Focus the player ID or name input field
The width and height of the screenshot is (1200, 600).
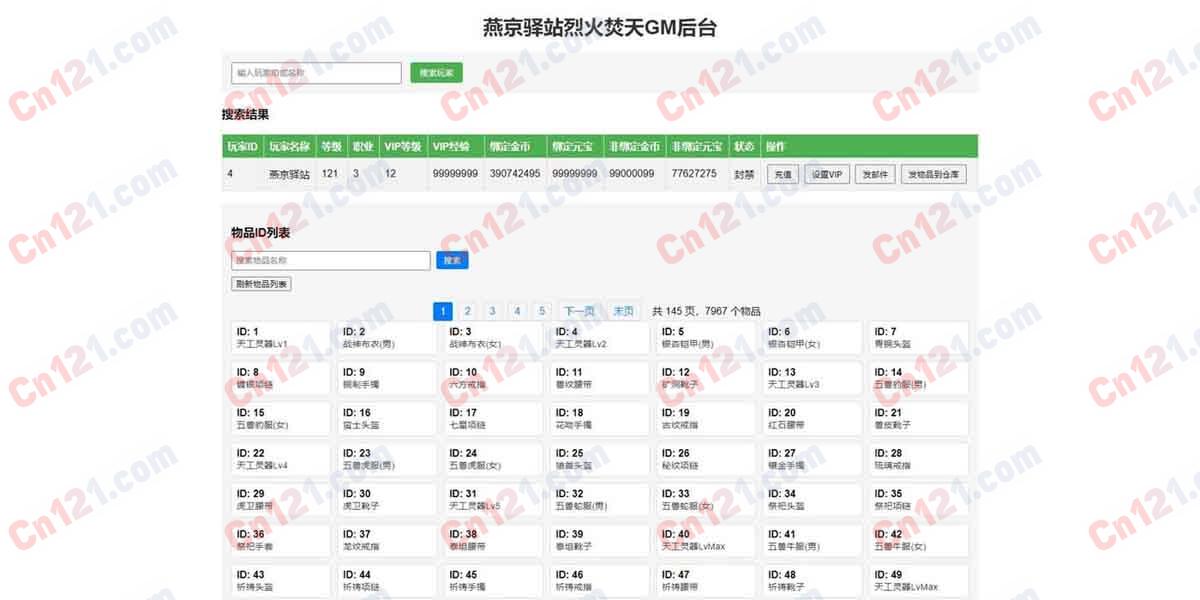click(x=316, y=73)
